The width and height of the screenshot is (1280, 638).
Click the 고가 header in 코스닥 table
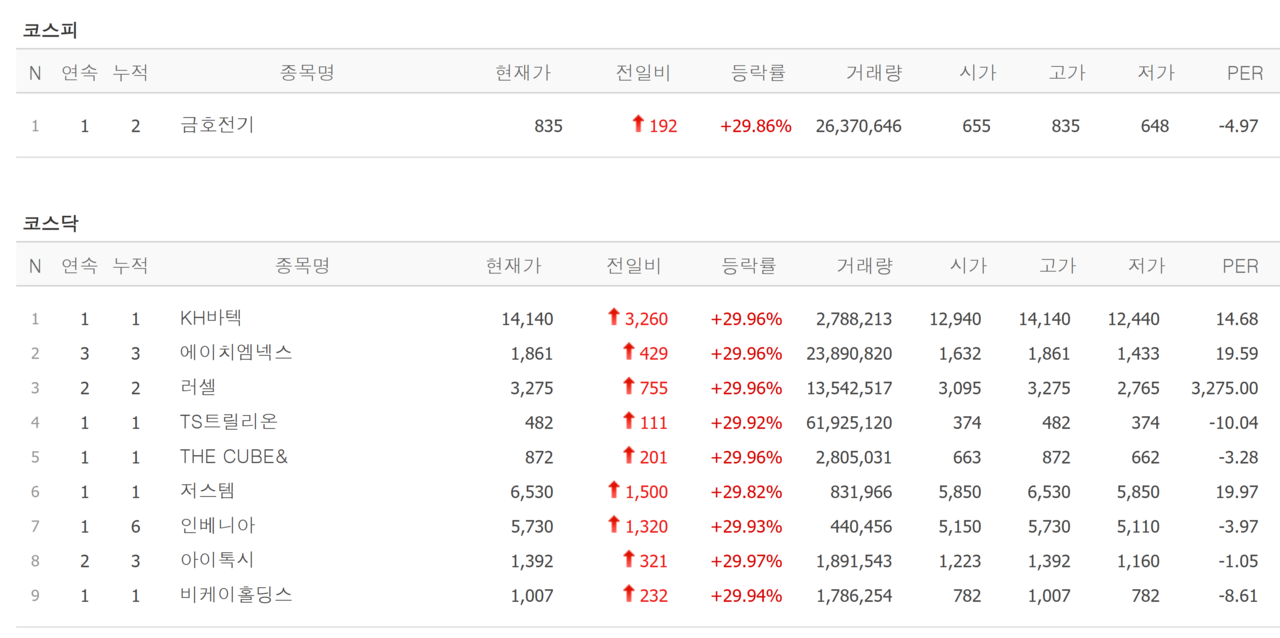point(1057,265)
